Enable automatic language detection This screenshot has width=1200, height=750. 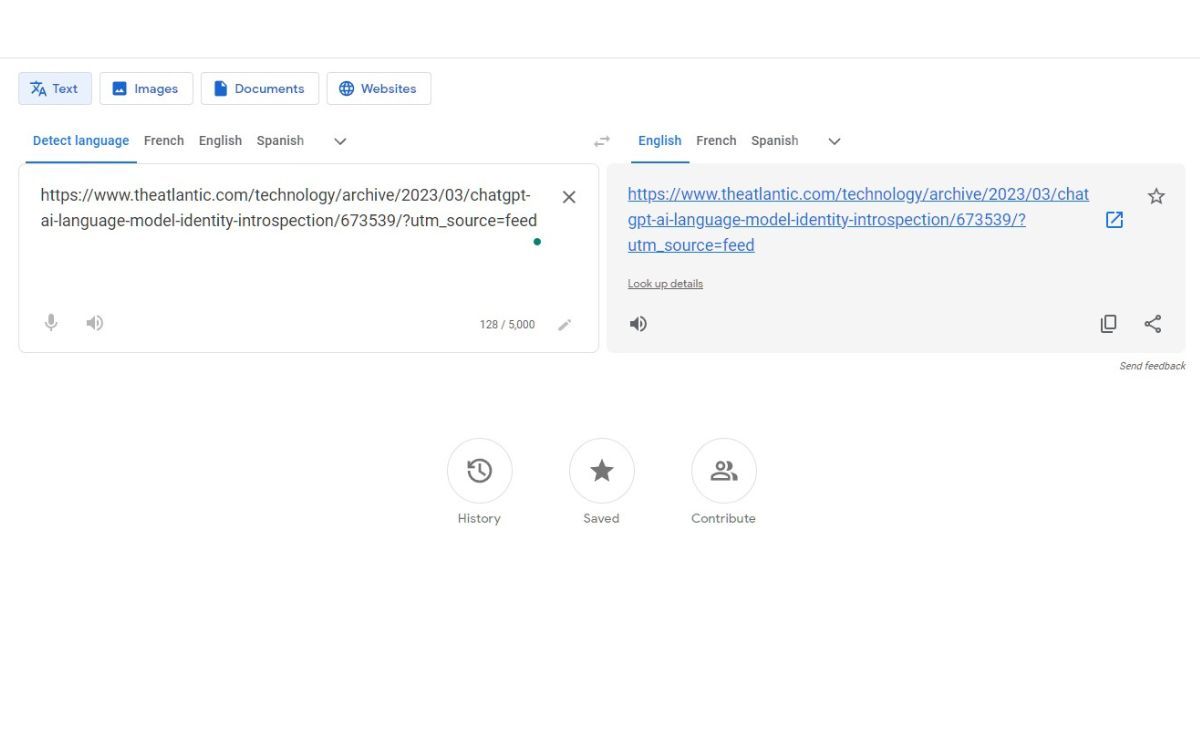tap(80, 140)
